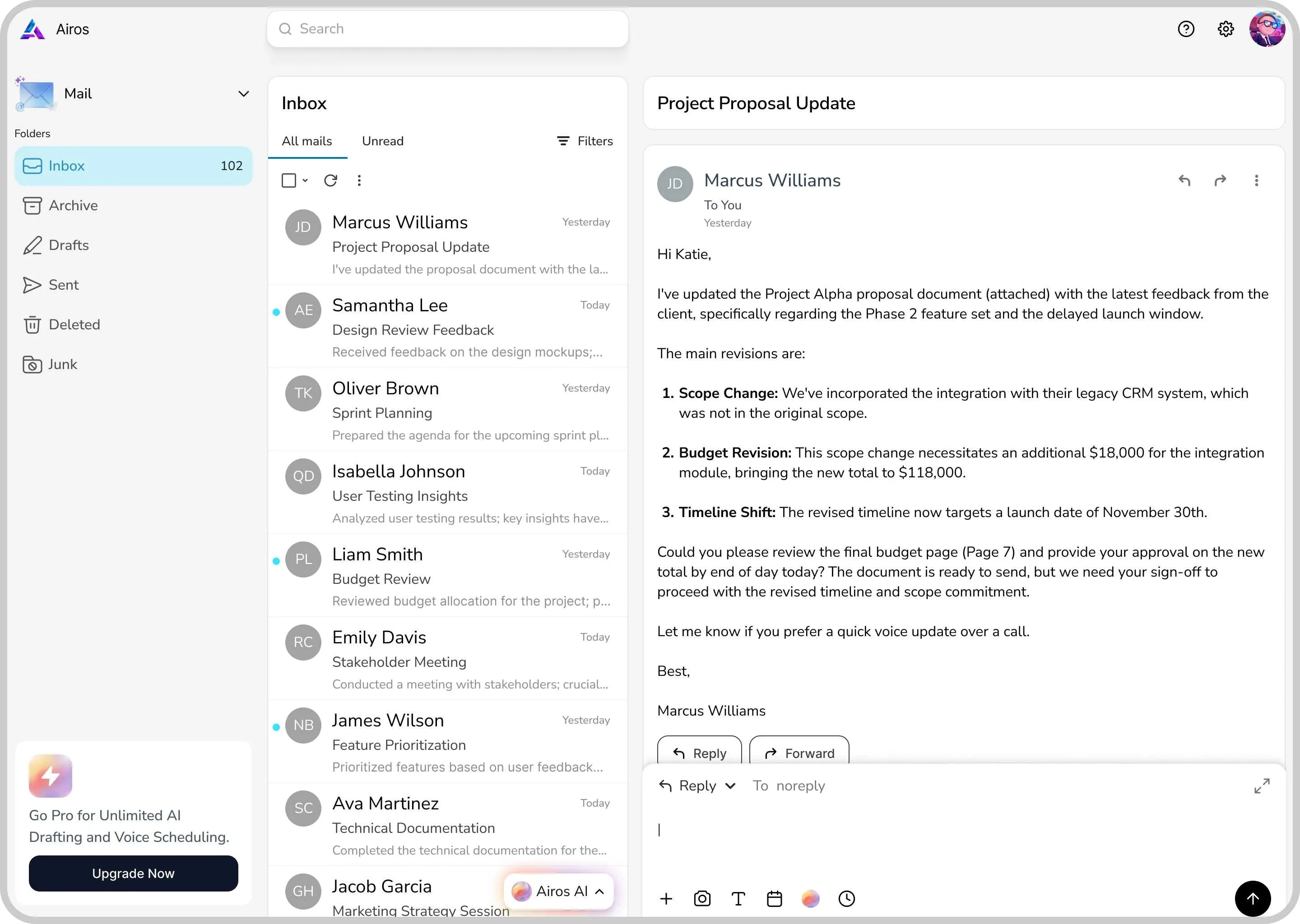Edit the To noreply recipient field
1300x924 pixels.
(x=789, y=786)
